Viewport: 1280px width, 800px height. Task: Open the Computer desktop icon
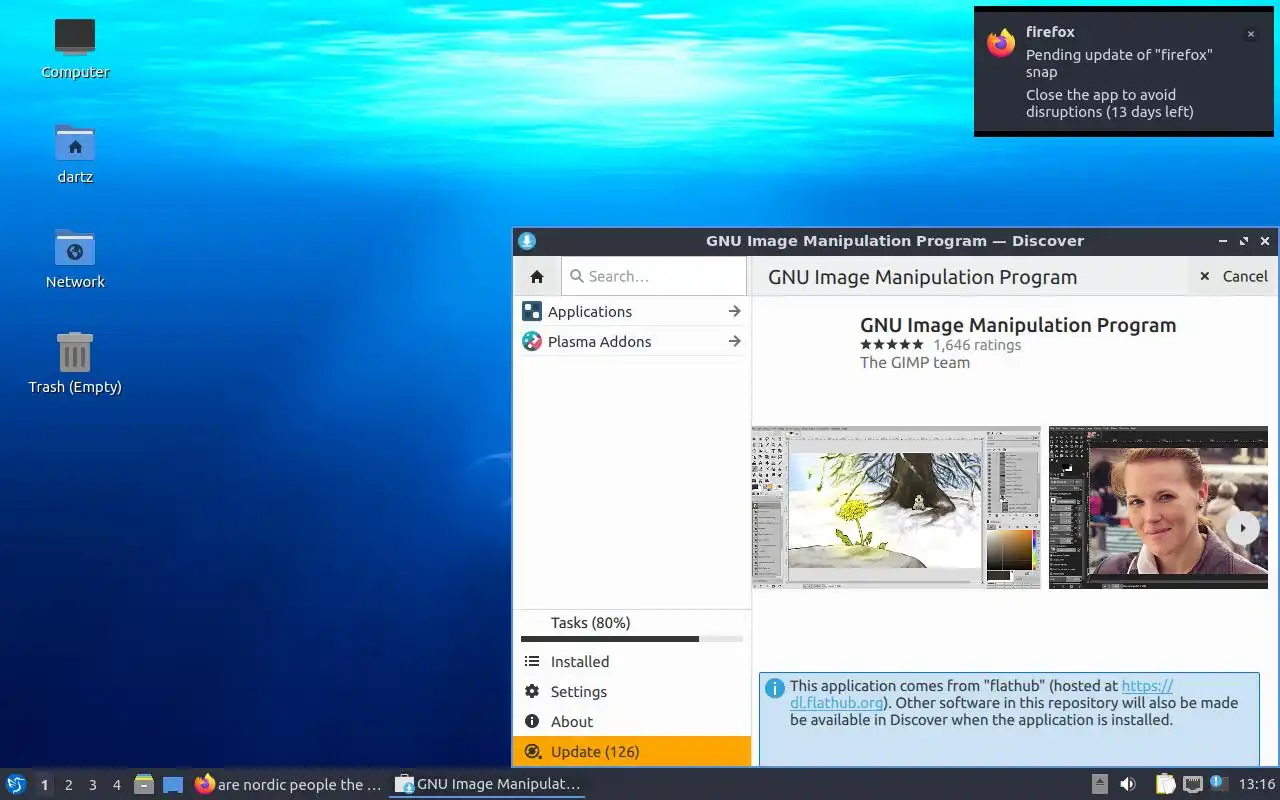(75, 37)
